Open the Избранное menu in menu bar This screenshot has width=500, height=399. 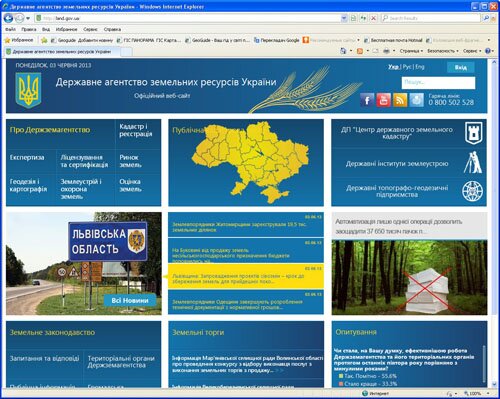click(x=66, y=29)
